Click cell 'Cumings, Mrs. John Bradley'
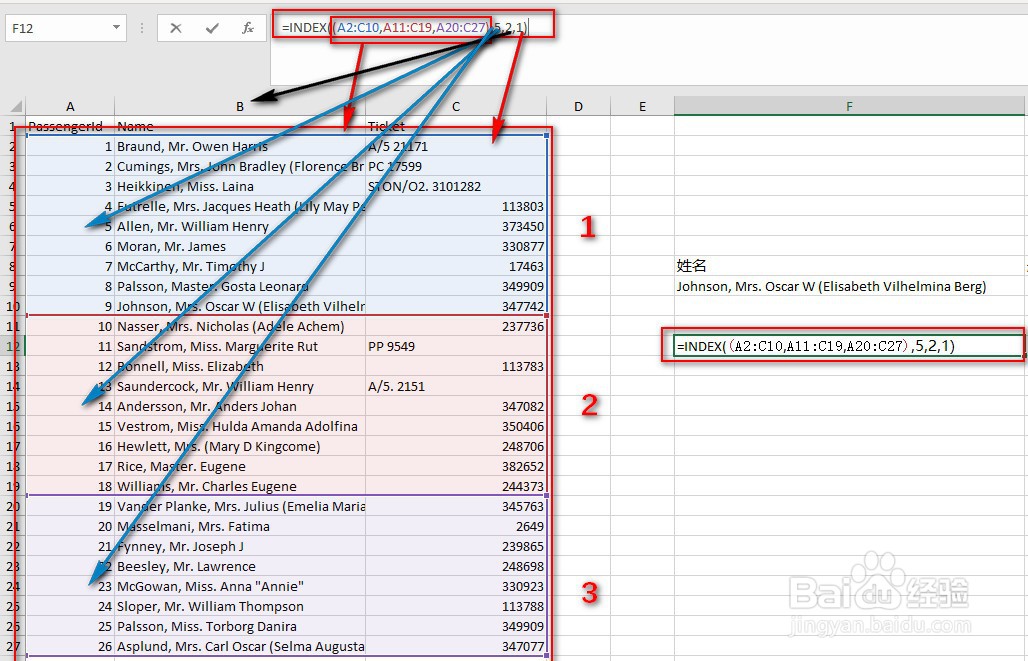This screenshot has height=661, width=1028. 240,167
